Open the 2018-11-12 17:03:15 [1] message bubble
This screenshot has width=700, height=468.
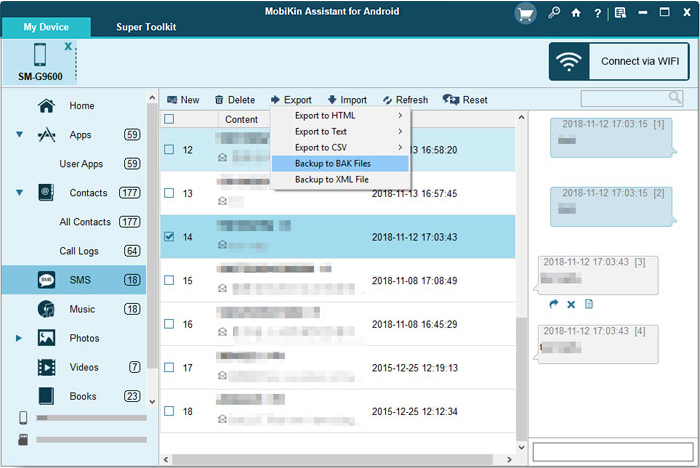613,138
